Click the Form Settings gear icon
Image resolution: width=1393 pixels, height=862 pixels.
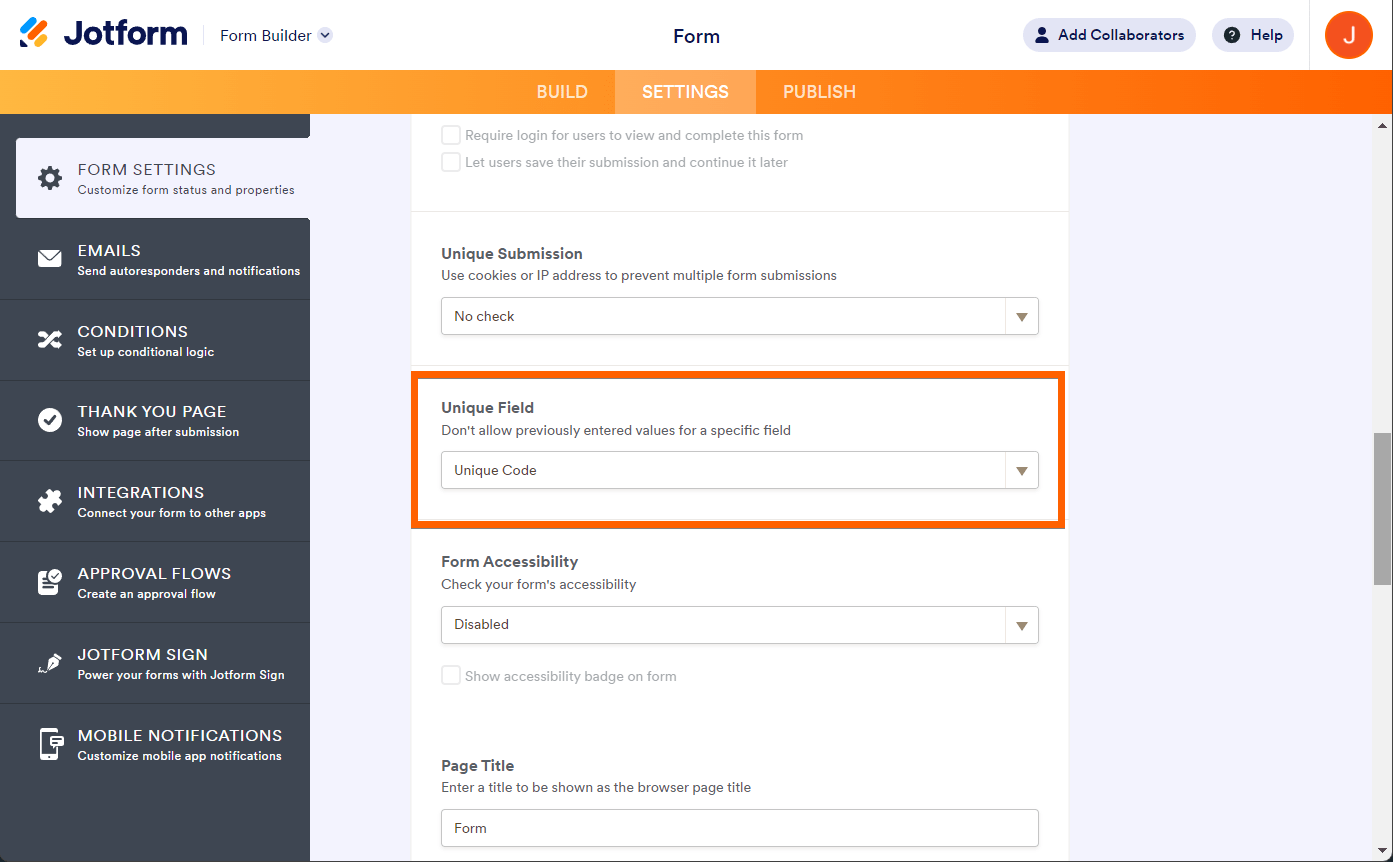50,178
